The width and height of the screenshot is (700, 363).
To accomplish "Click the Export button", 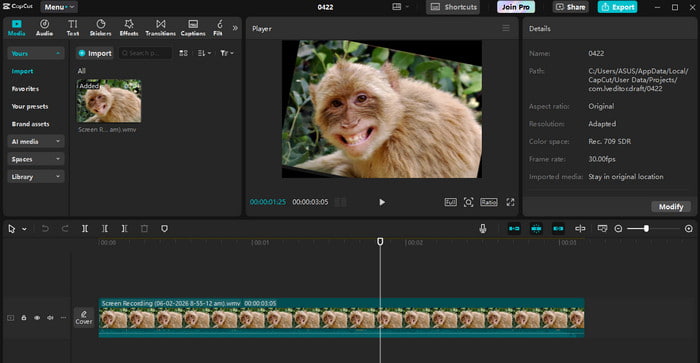I will pyautogui.click(x=617, y=7).
